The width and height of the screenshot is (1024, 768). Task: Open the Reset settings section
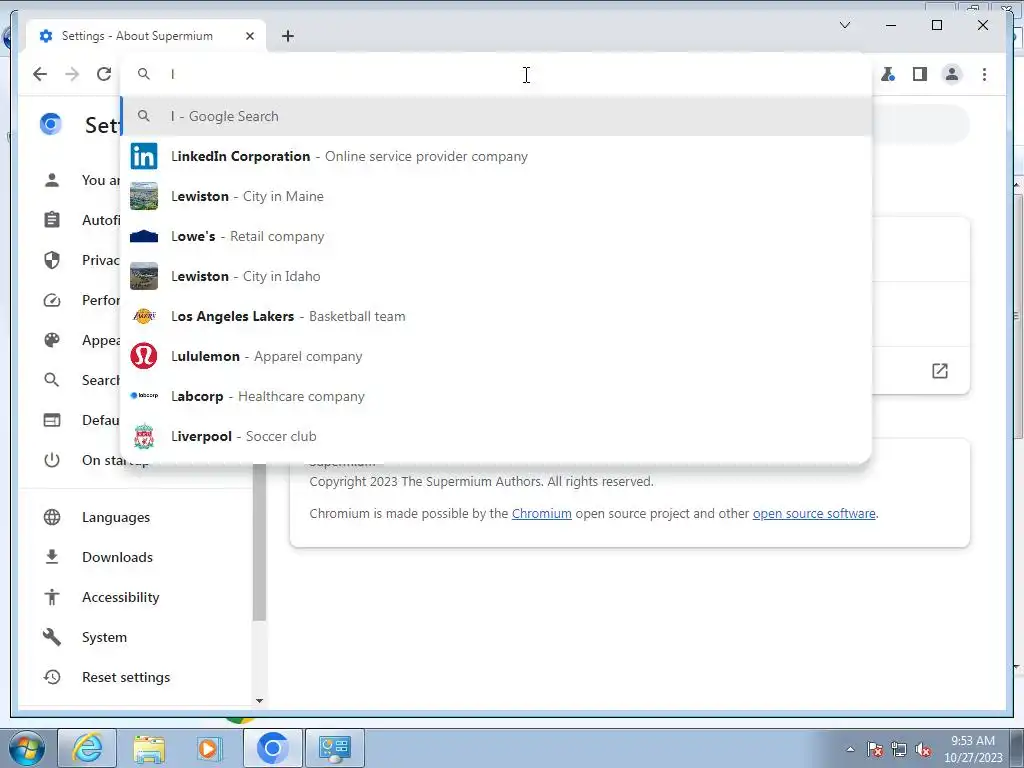126,677
